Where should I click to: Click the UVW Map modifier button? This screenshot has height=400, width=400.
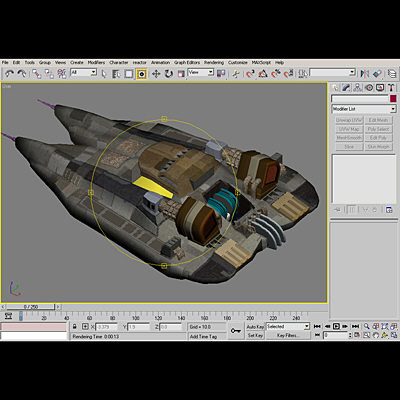click(x=349, y=129)
